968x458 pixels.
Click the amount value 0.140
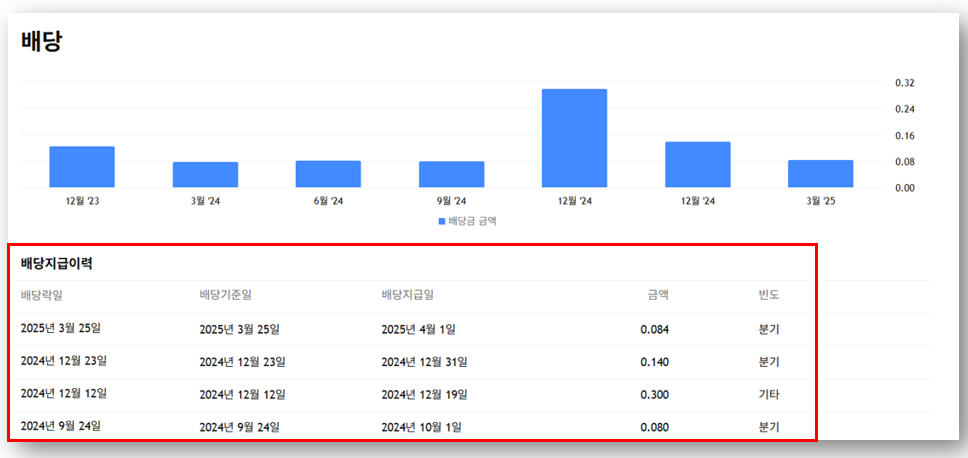point(655,362)
